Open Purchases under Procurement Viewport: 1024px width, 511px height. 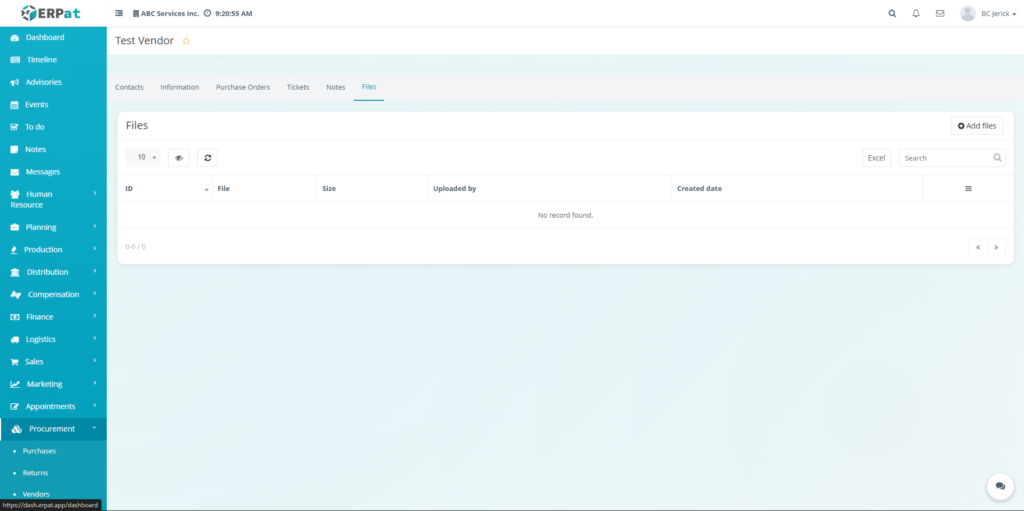(x=40, y=451)
